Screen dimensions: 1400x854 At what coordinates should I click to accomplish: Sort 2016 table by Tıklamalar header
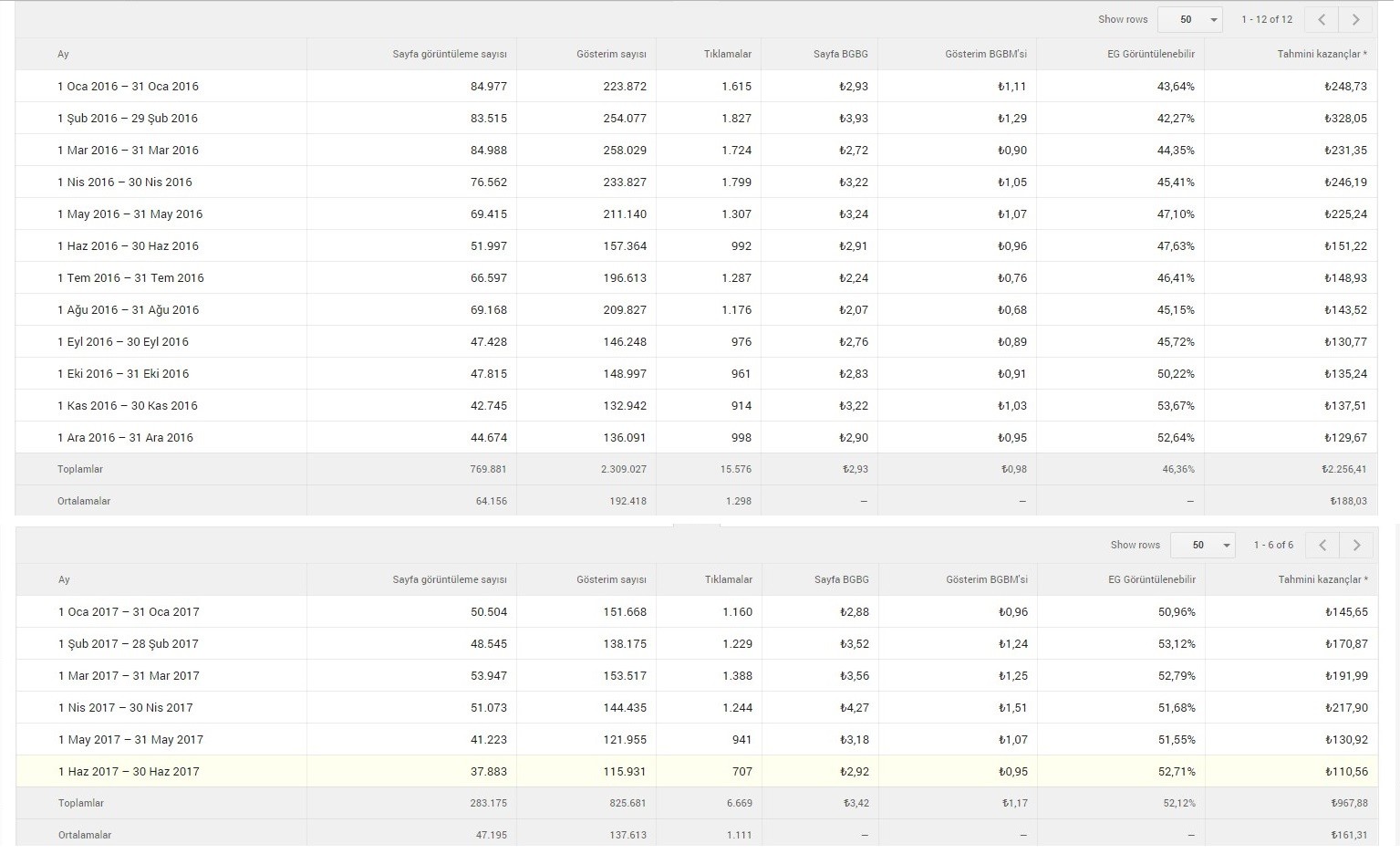tap(727, 54)
